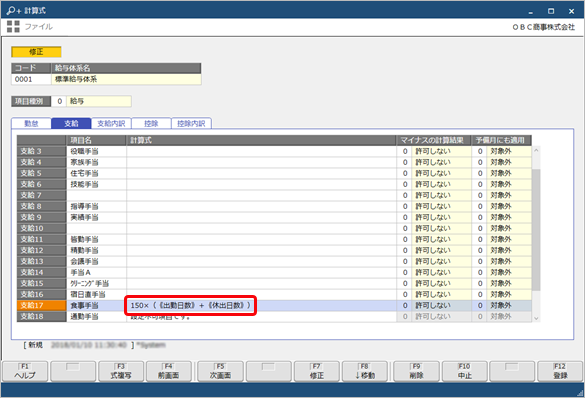
Task: Click the code field 0001
Action: click(31, 79)
